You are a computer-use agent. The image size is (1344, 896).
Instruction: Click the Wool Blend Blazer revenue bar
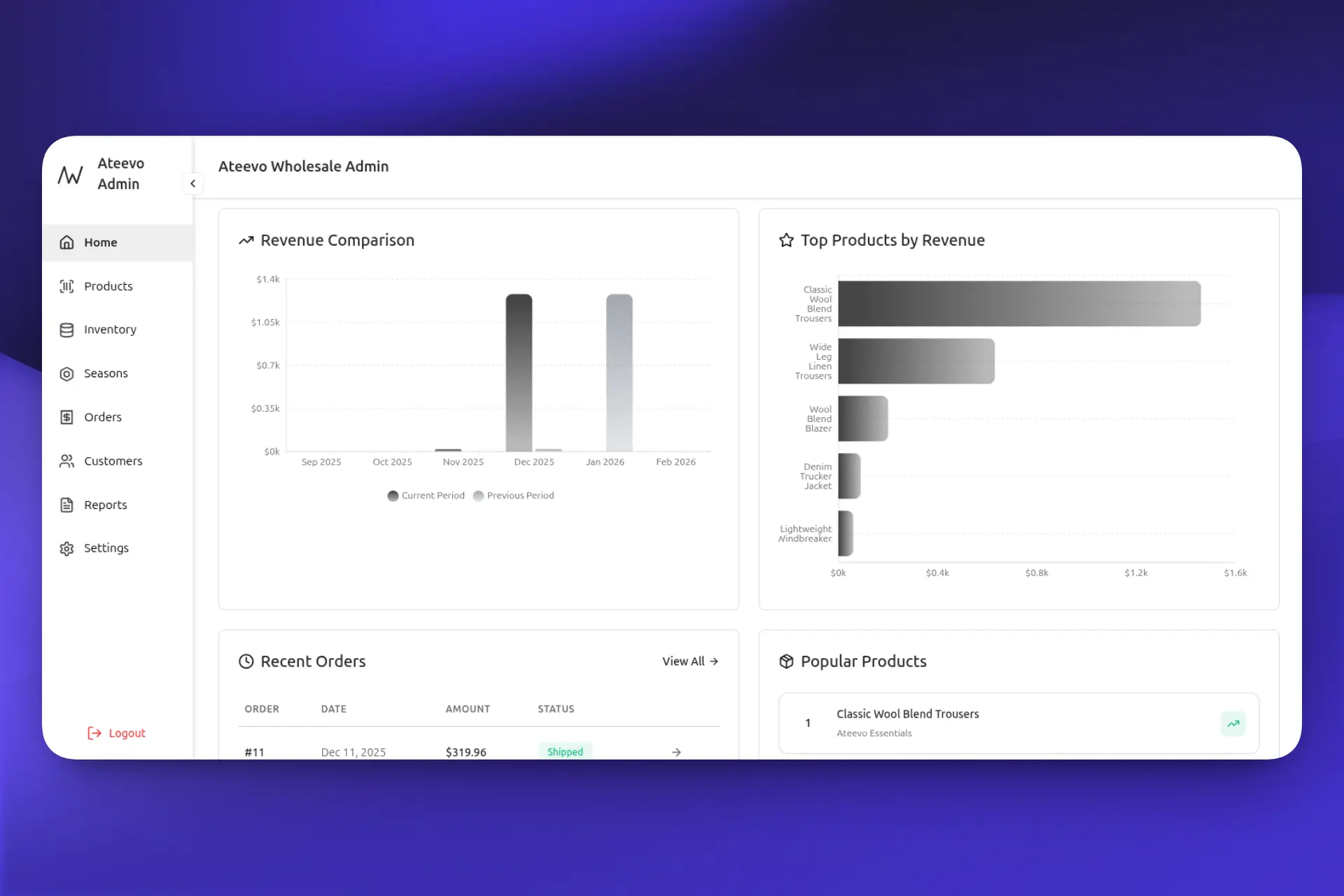coord(863,419)
